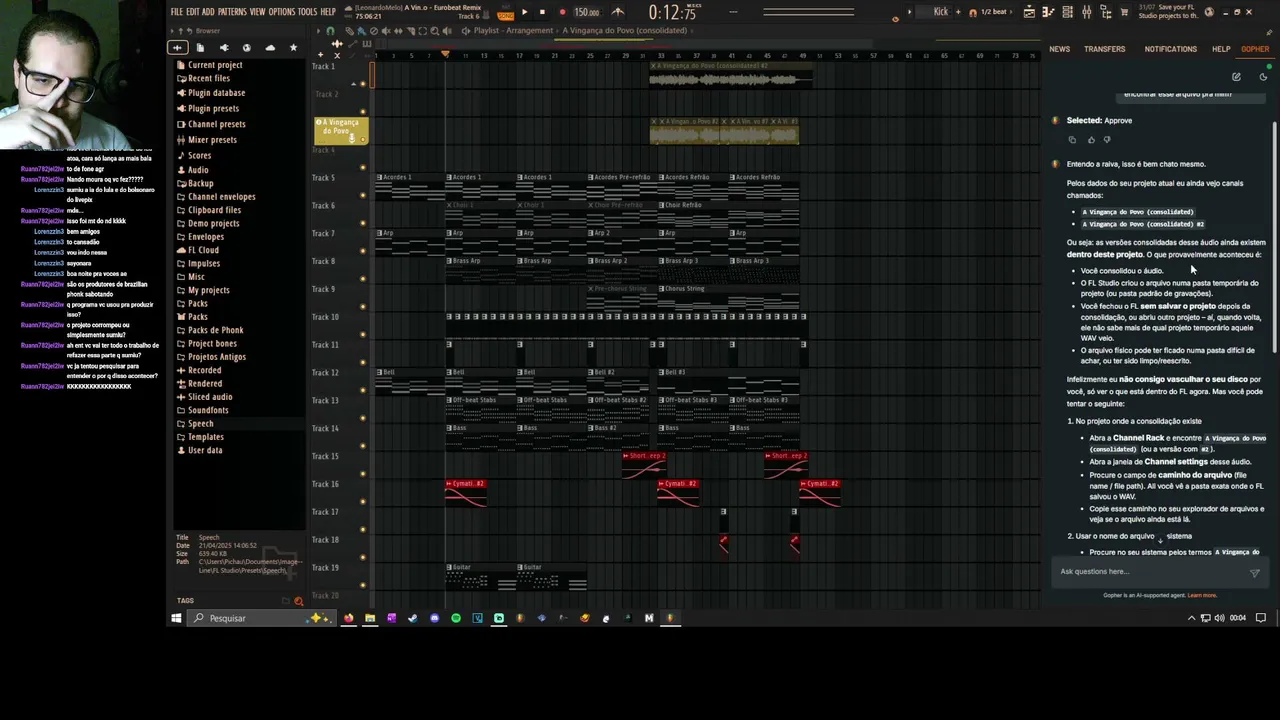Select the playlist Mute tool
Image resolution: width=1280 pixels, height=720 pixels.
(385, 31)
